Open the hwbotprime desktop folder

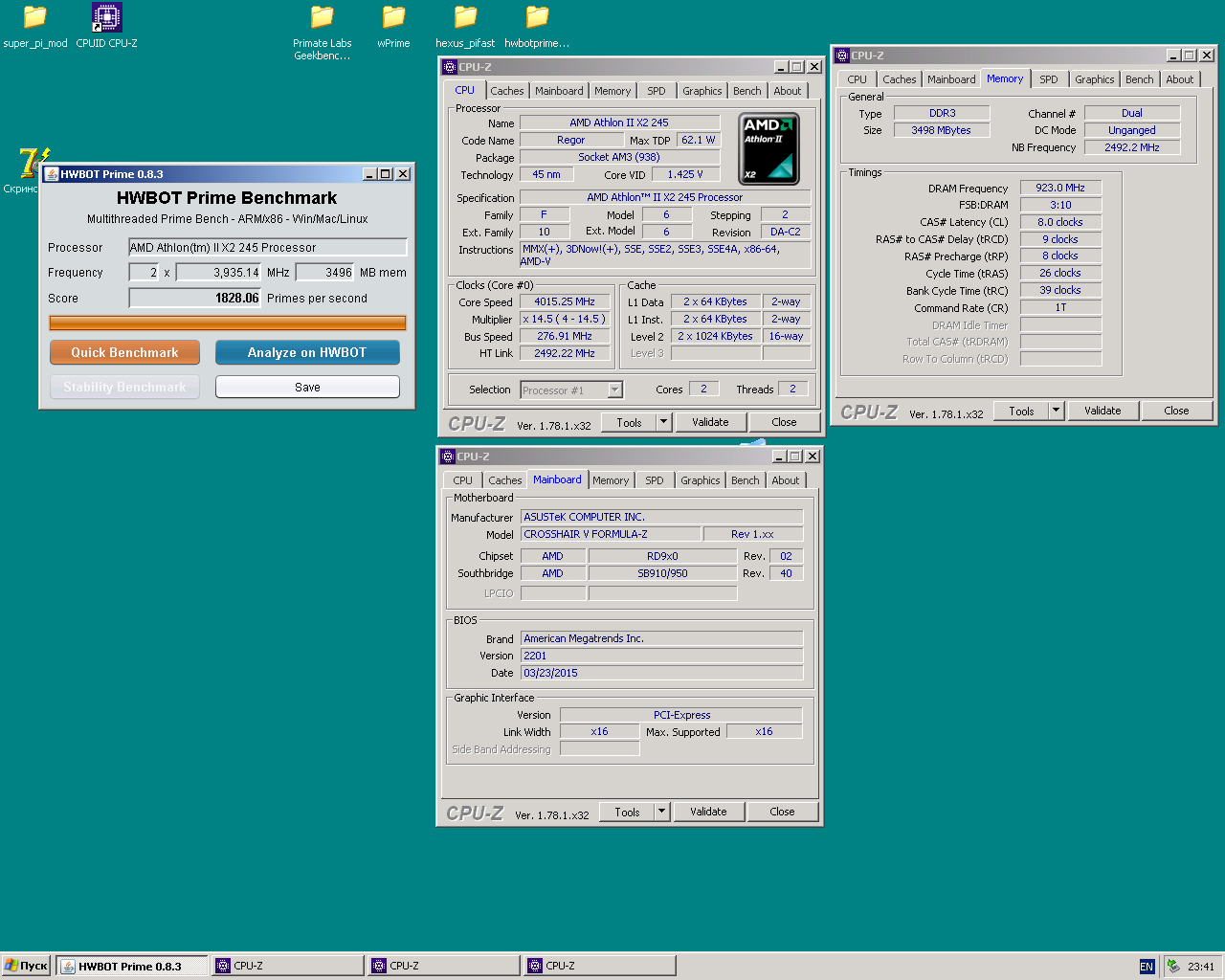(x=537, y=26)
